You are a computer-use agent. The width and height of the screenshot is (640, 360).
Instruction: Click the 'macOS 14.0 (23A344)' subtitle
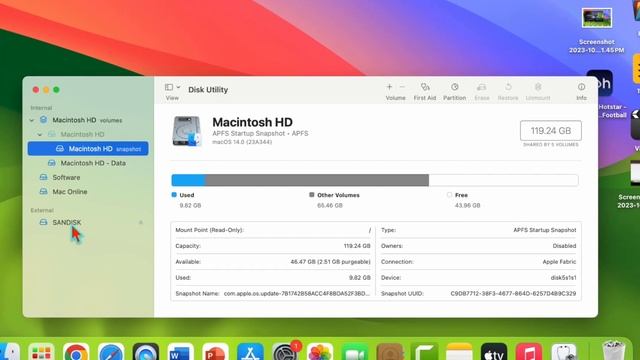pos(242,142)
